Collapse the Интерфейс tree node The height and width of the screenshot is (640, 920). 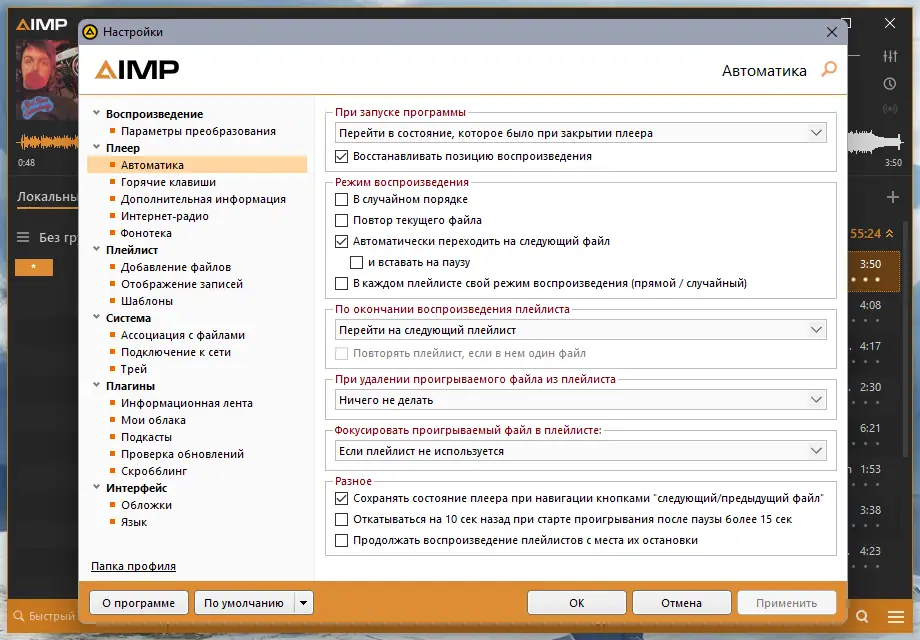tap(97, 487)
